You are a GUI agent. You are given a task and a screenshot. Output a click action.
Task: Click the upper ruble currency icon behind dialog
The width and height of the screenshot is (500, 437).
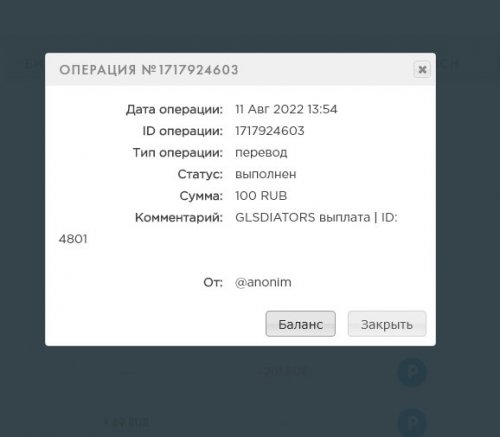pyautogui.click(x=412, y=371)
